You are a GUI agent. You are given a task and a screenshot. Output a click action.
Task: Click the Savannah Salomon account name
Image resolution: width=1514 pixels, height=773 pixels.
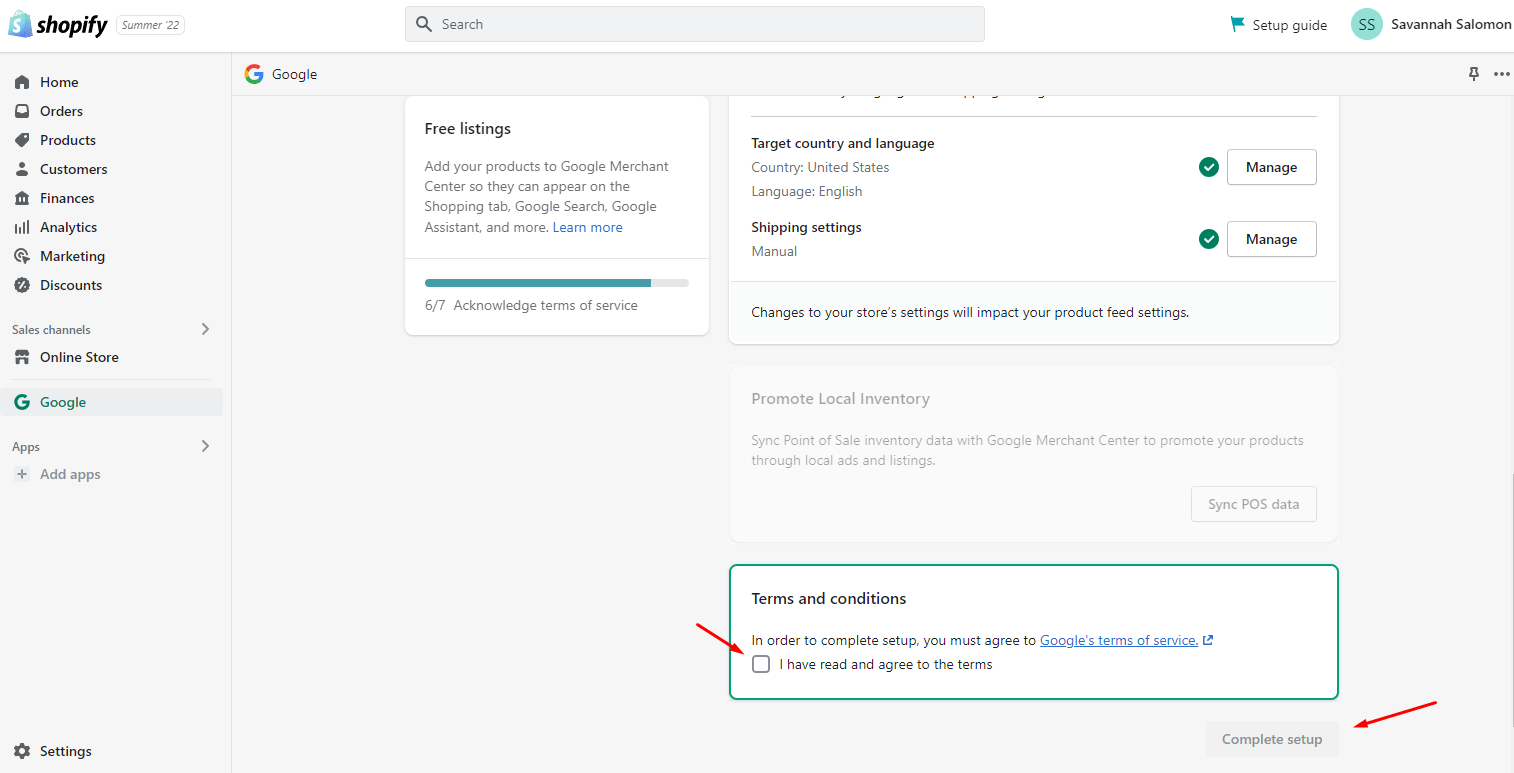(1451, 24)
